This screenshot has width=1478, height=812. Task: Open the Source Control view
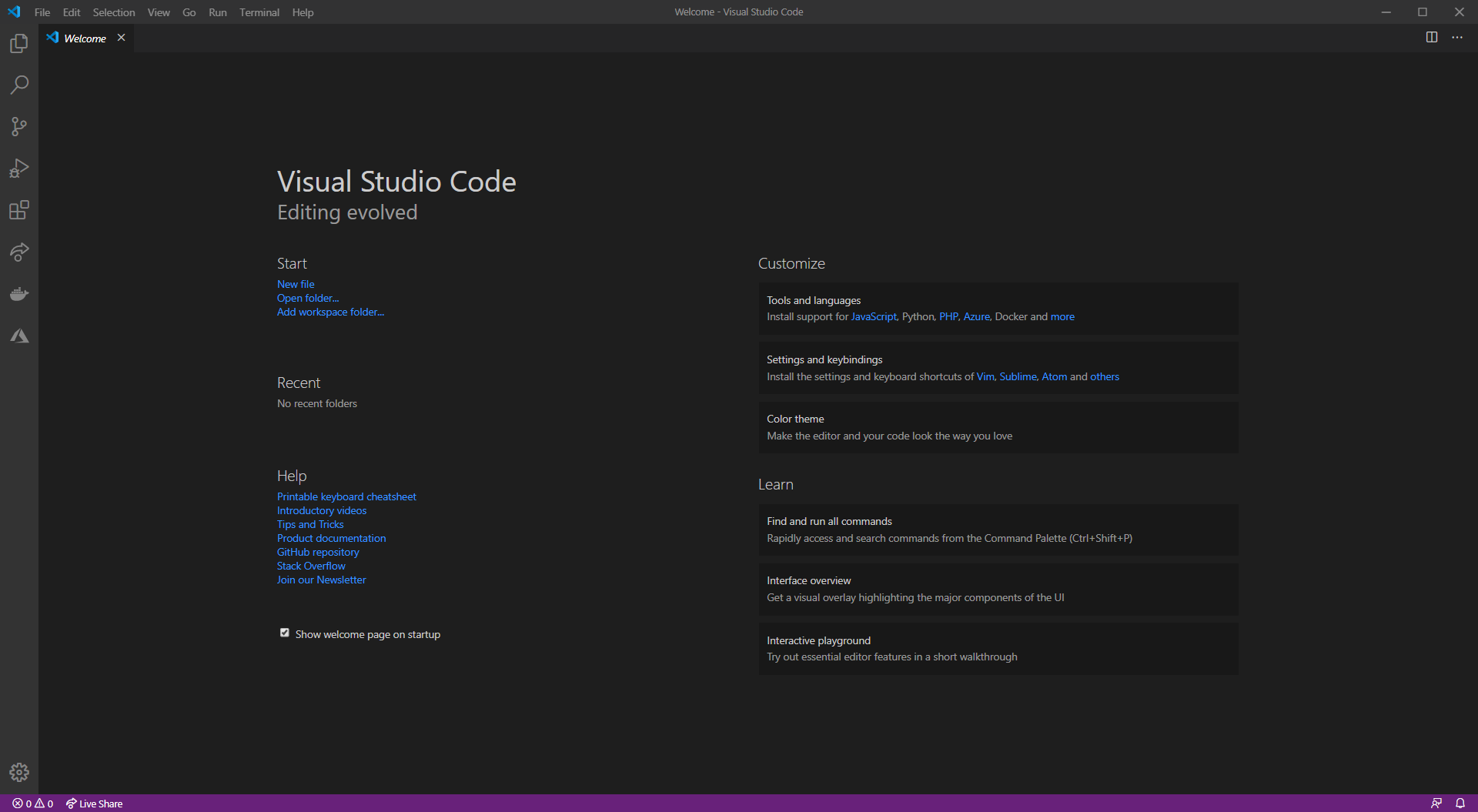pyautogui.click(x=18, y=126)
